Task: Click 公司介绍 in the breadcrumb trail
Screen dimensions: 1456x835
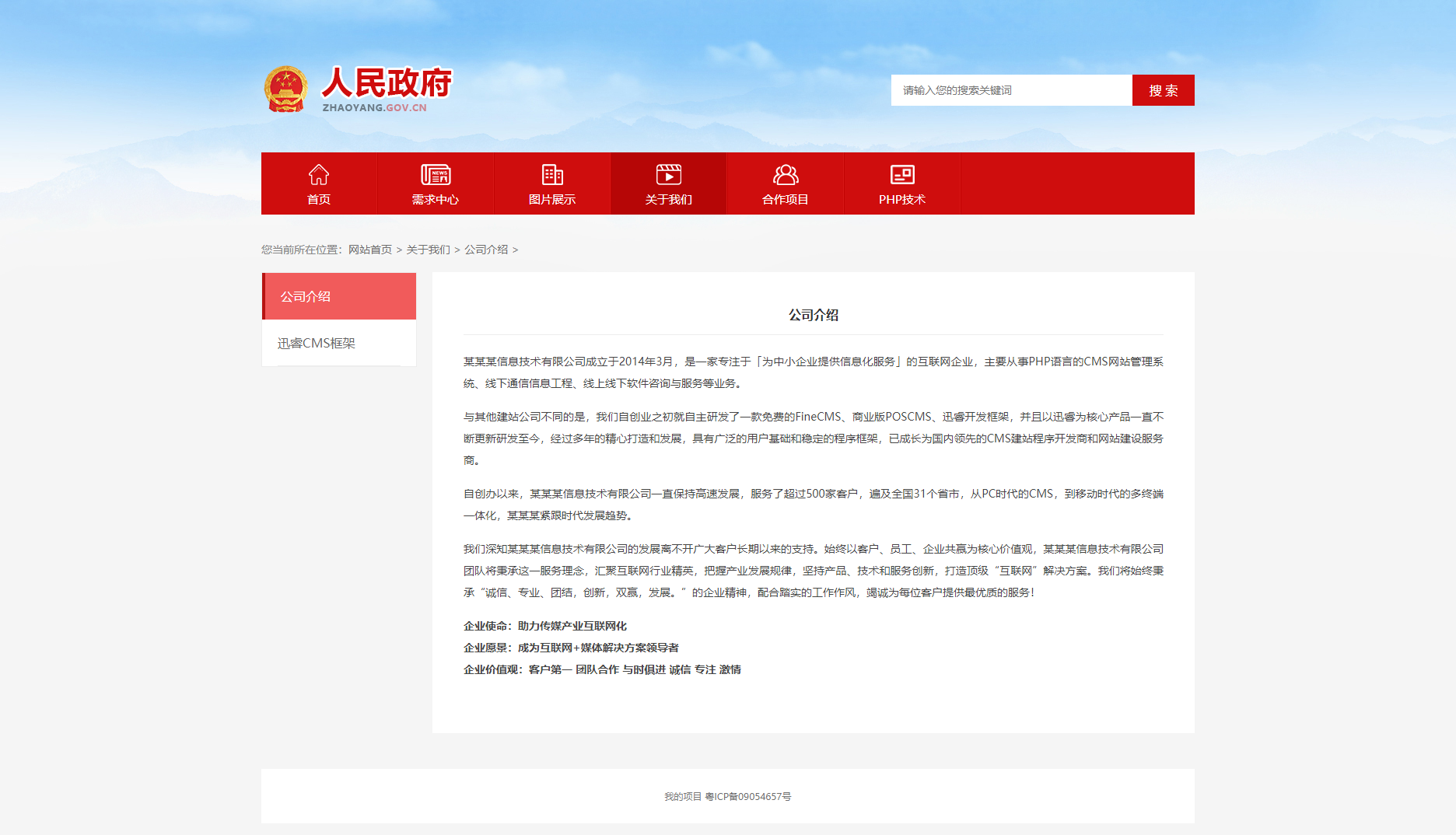Action: [486, 250]
